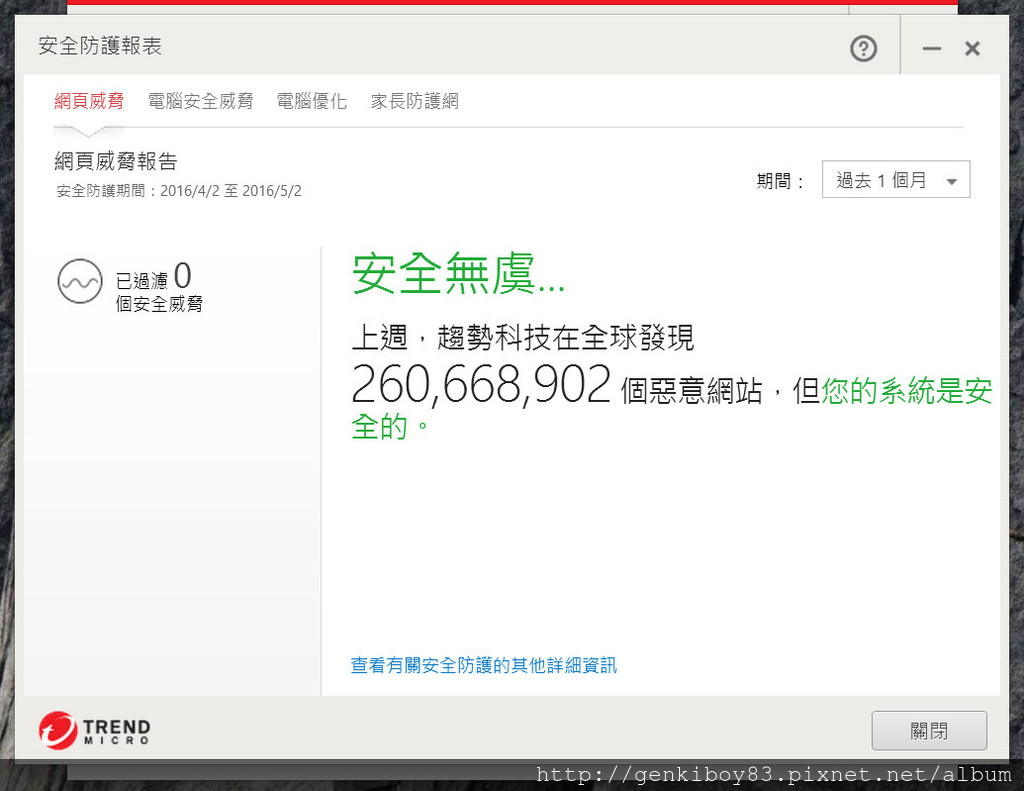Open the 電腦優化 tab
This screenshot has width=1024, height=791.
point(312,101)
